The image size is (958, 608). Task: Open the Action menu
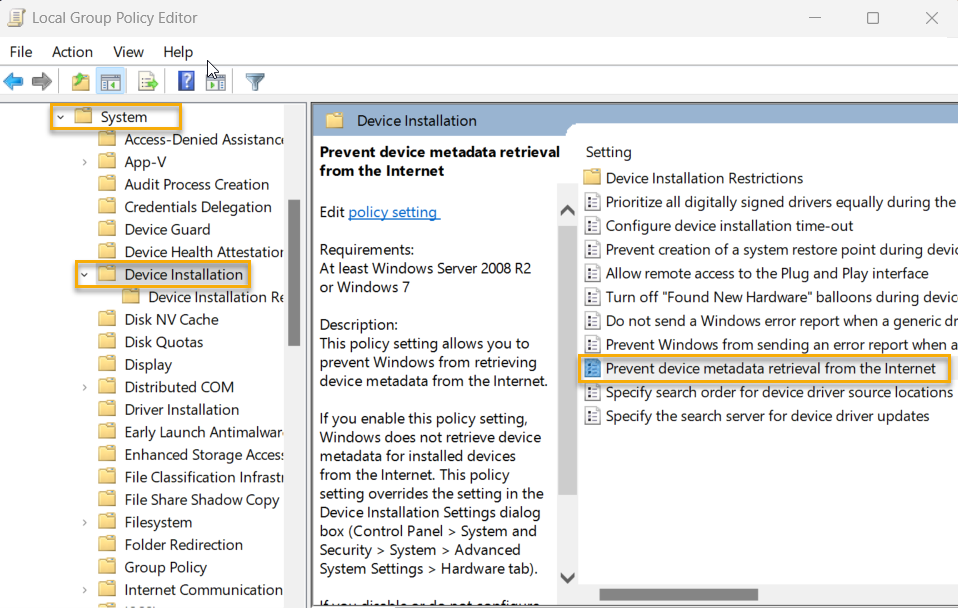(x=71, y=52)
